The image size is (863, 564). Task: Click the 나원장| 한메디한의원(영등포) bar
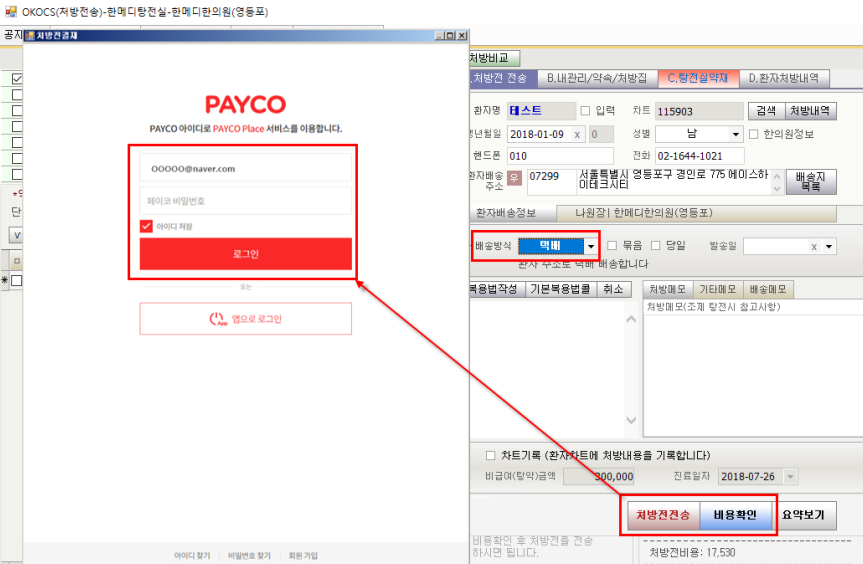tap(697, 213)
